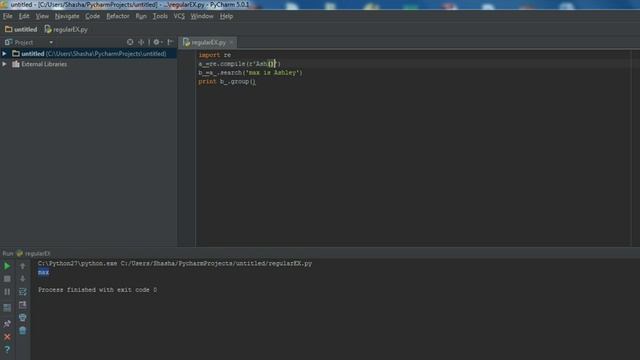Click the Pause Output icon
Screen dimensions: 640x360
[x=7, y=292]
